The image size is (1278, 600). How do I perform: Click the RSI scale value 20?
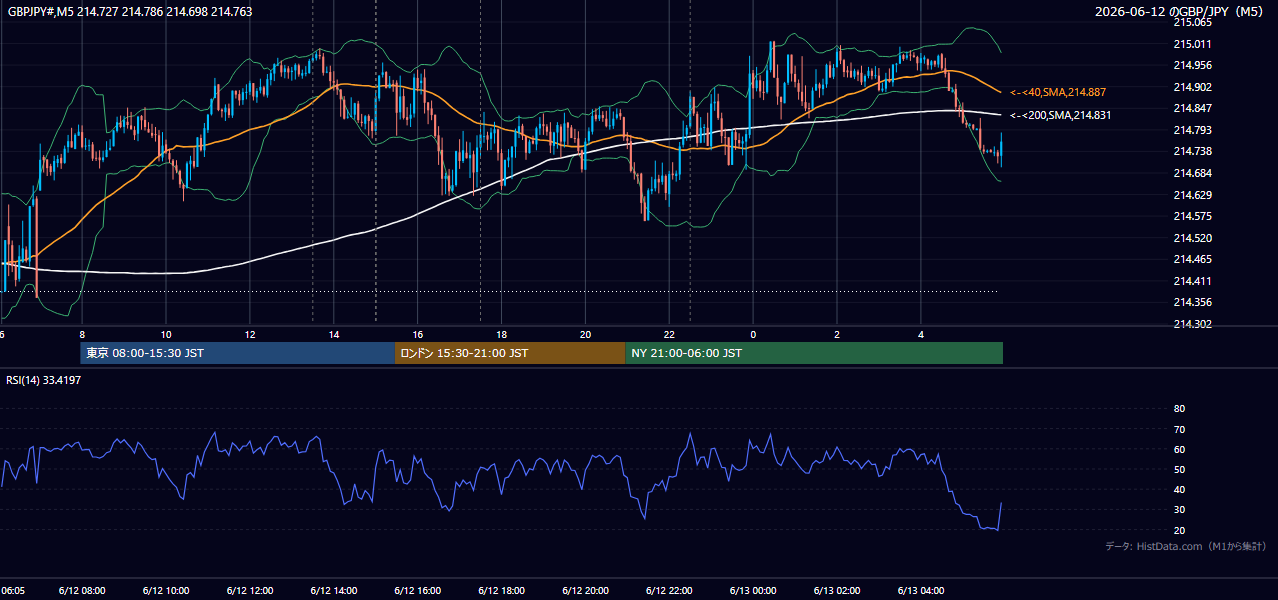click(1179, 530)
